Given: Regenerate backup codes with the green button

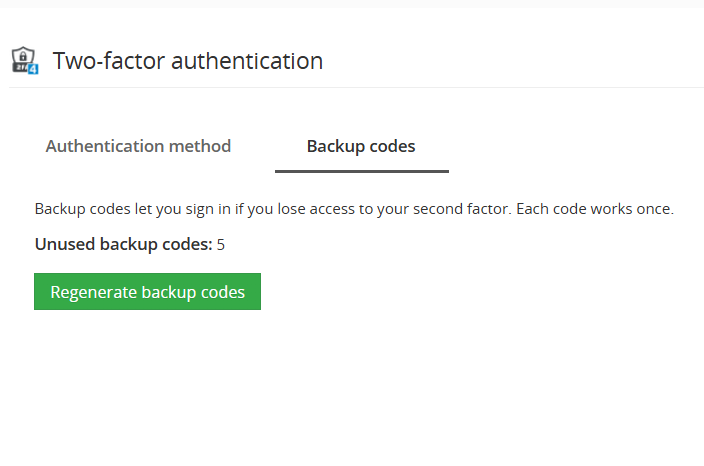Looking at the screenshot, I should point(147,291).
